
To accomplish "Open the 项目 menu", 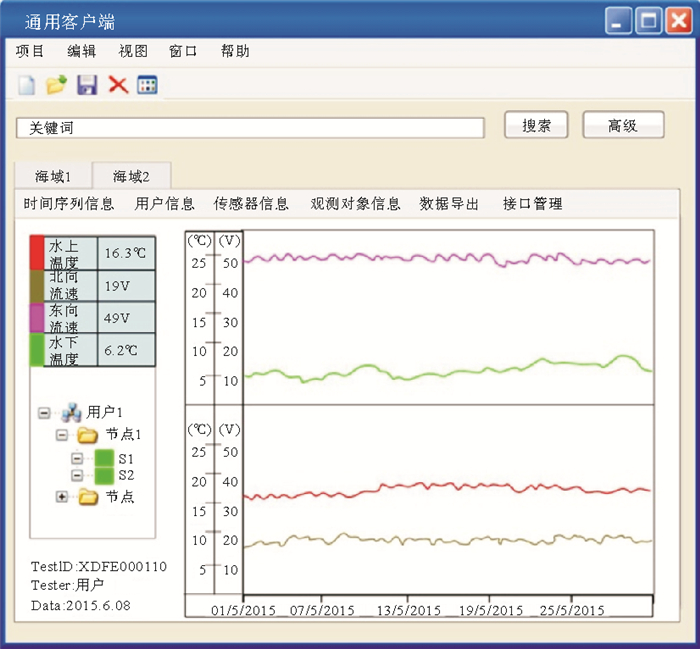I will coord(29,51).
